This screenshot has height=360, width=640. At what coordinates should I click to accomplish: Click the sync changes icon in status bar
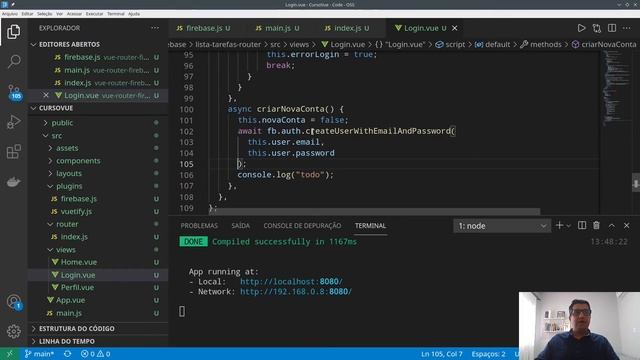point(67,354)
